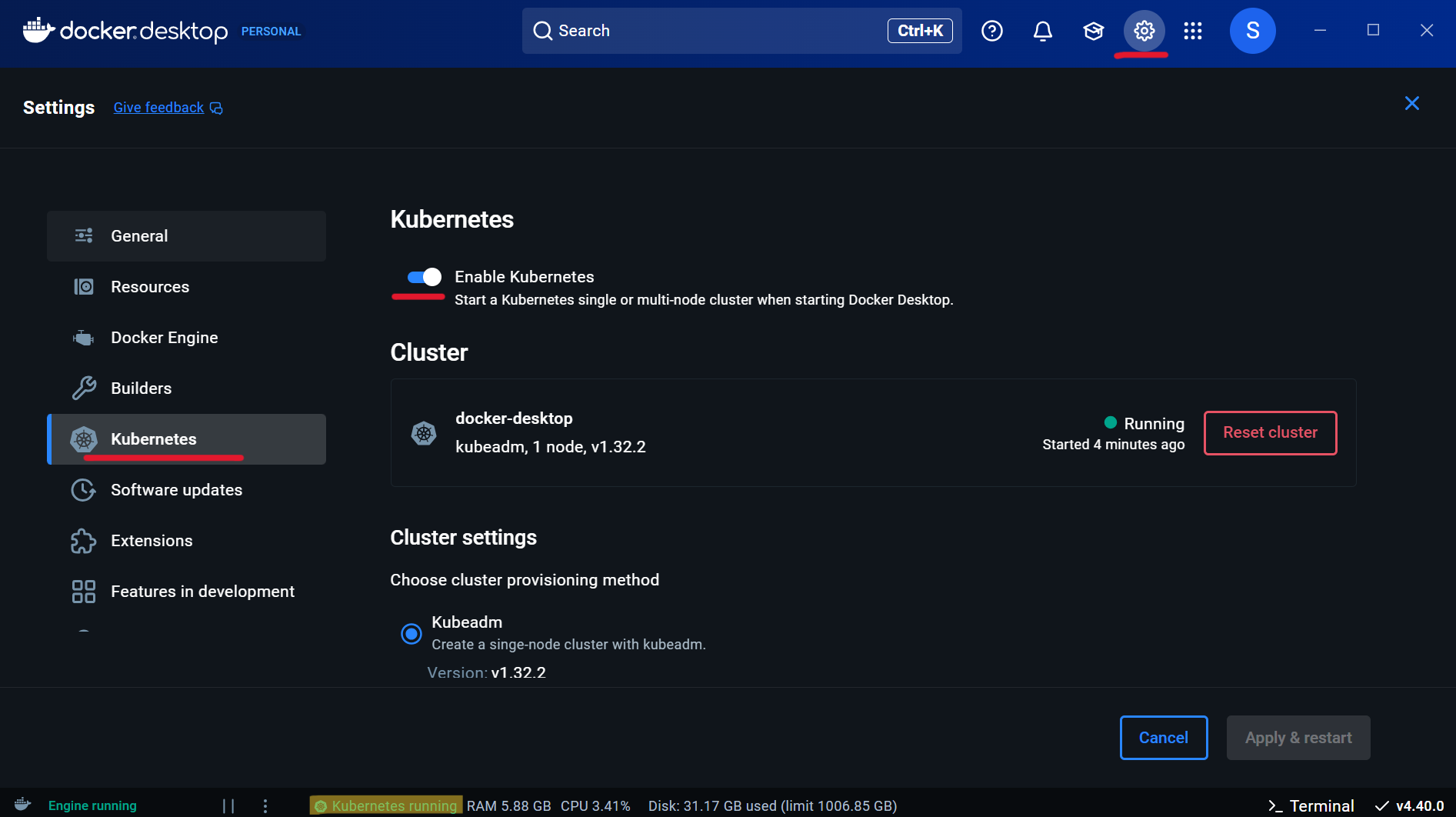Open the General settings tab
Screen dimensions: 1456x817
(186, 236)
